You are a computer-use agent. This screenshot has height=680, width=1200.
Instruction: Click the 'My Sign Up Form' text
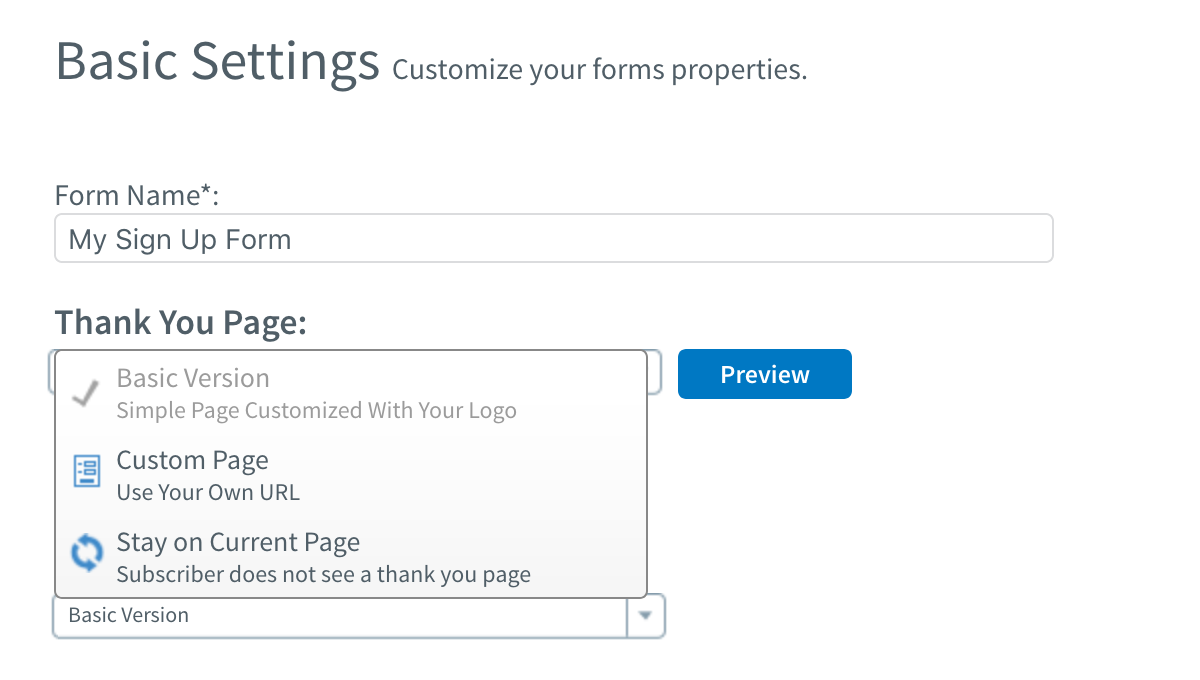180,240
